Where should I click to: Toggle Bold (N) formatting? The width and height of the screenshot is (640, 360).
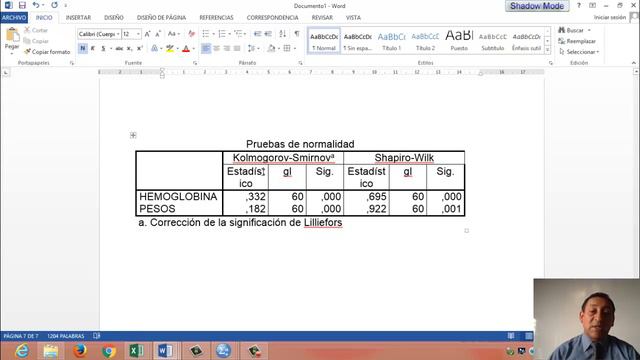[x=82, y=49]
